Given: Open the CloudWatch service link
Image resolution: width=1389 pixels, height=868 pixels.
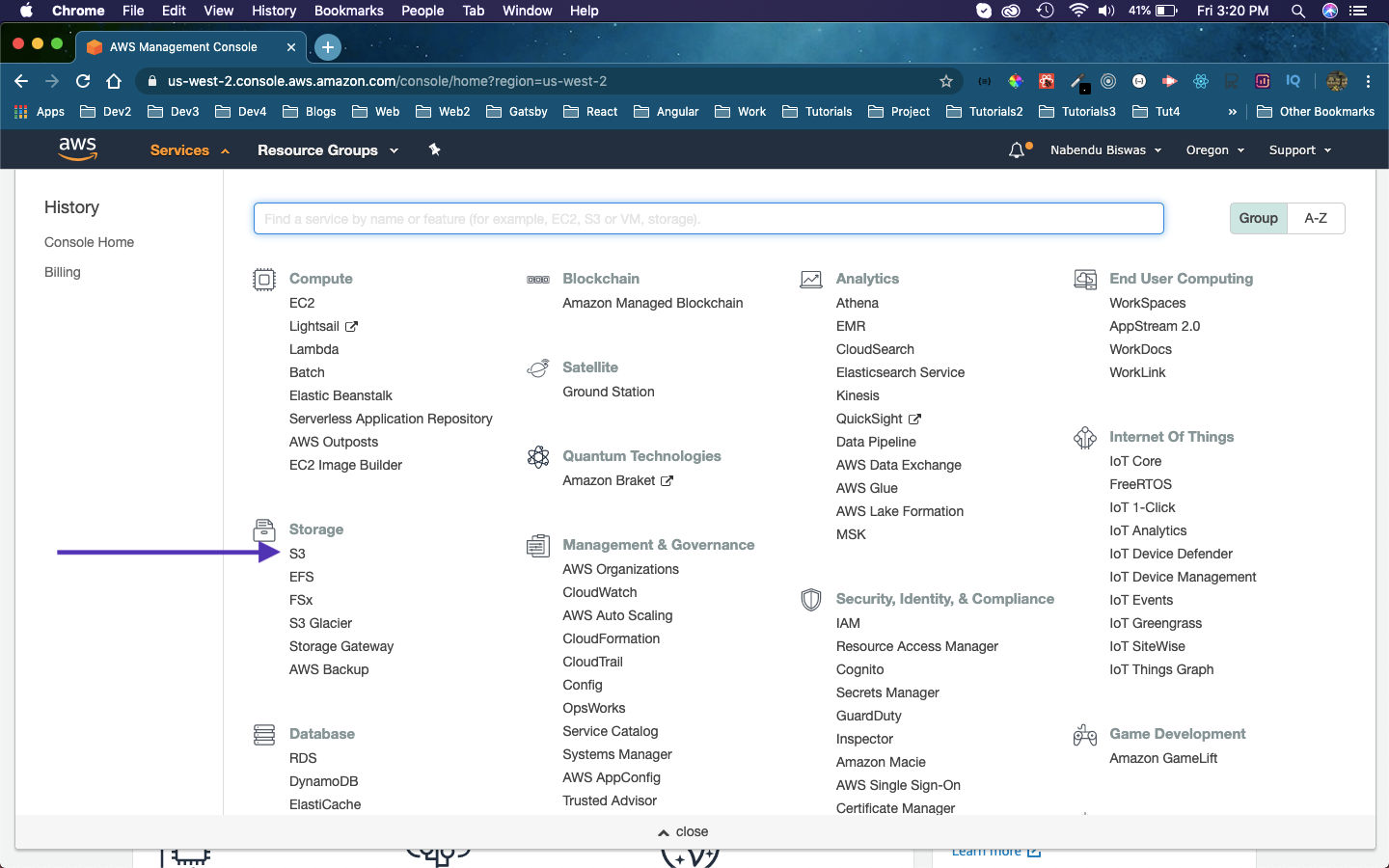Looking at the screenshot, I should coord(600,592).
